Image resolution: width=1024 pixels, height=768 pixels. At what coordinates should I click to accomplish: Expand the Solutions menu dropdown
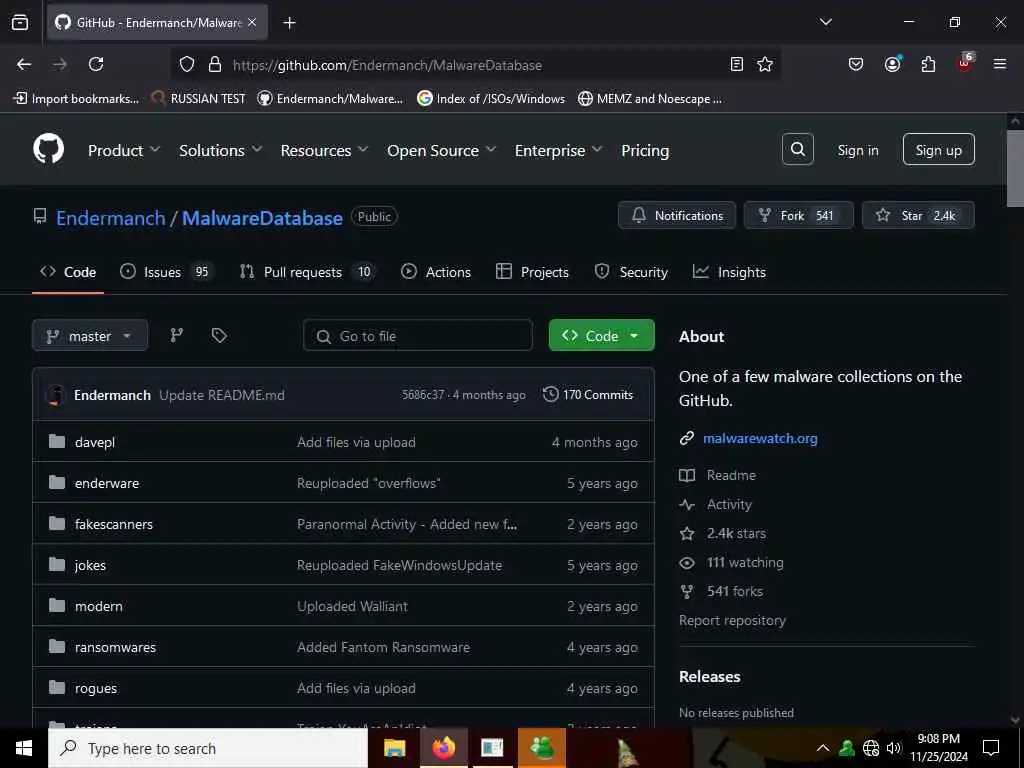tap(221, 150)
